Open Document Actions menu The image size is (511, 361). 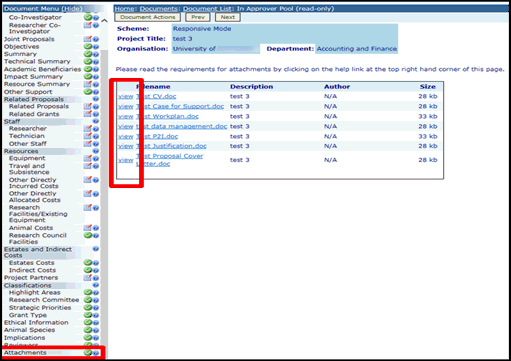click(x=148, y=17)
